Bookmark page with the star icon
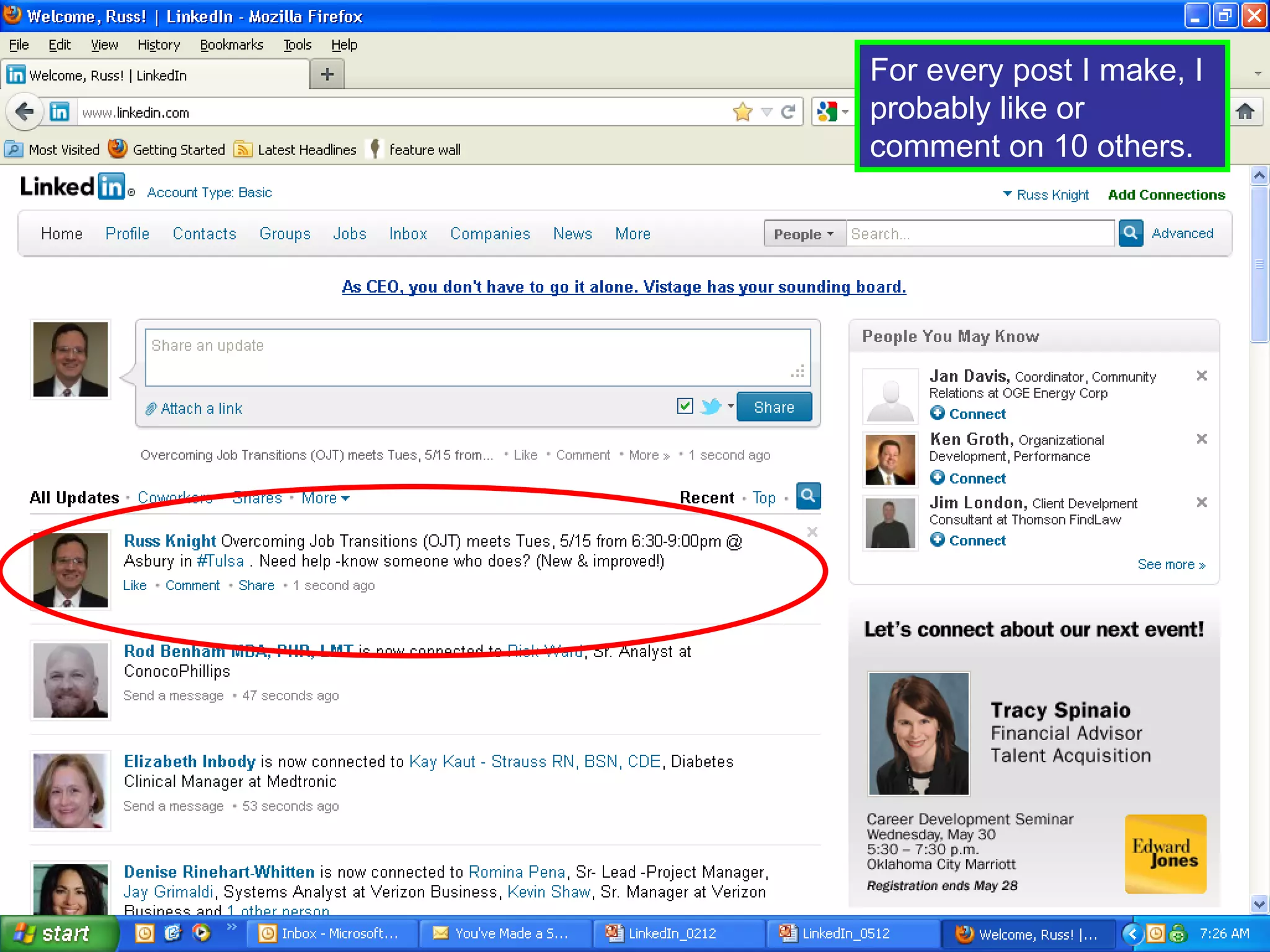 pos(742,112)
